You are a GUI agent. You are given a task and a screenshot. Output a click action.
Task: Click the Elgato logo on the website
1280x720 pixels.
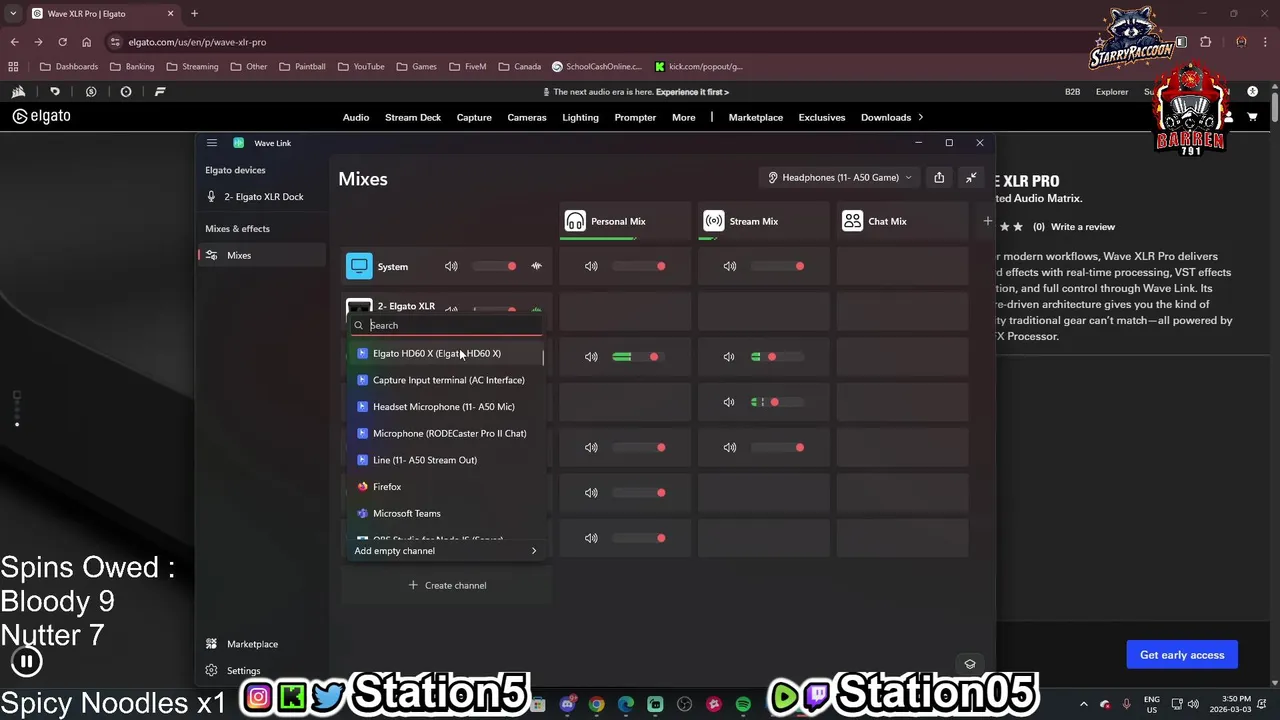pyautogui.click(x=42, y=116)
